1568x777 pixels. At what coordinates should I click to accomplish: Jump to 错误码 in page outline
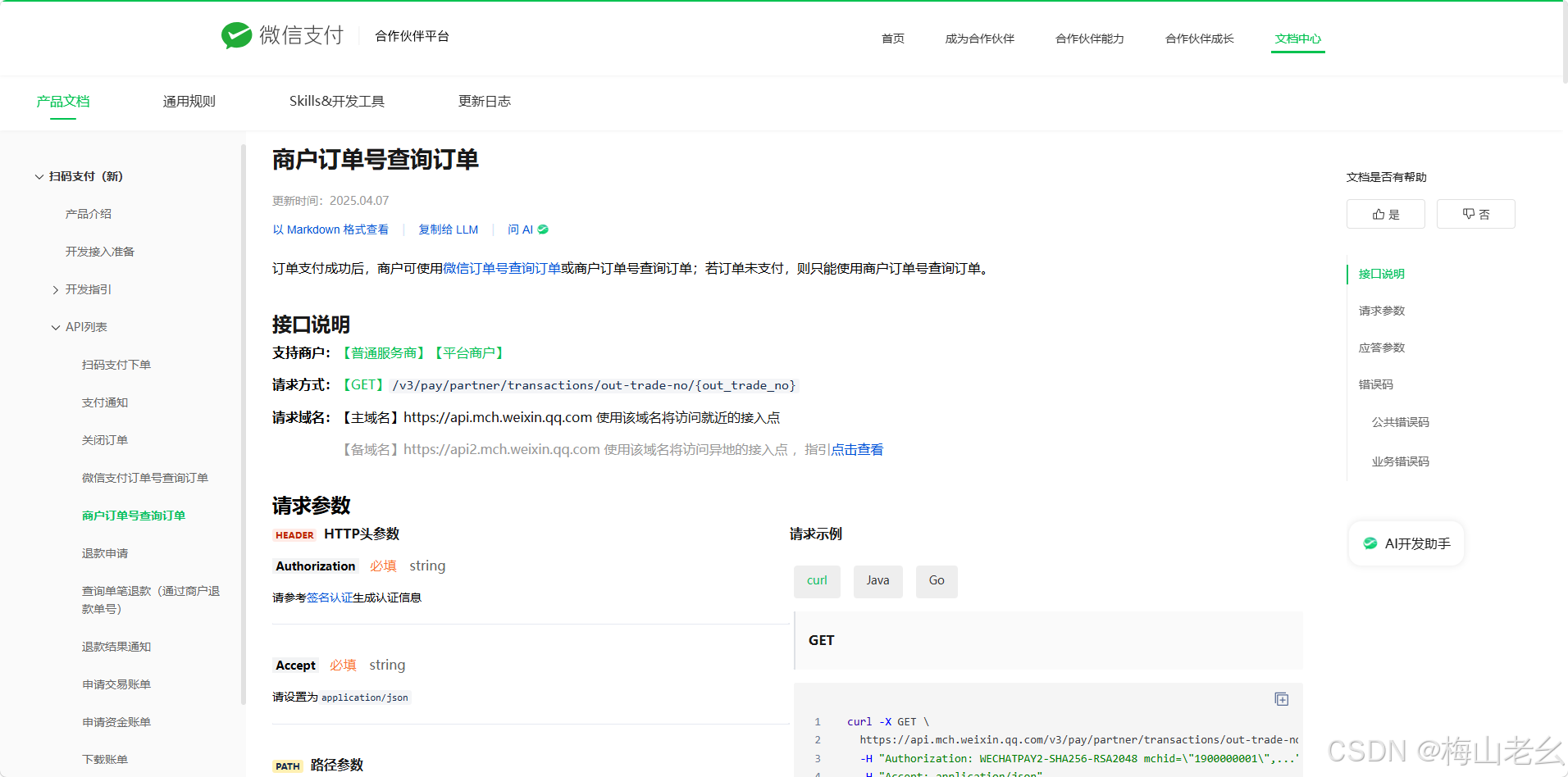pyautogui.click(x=1375, y=384)
